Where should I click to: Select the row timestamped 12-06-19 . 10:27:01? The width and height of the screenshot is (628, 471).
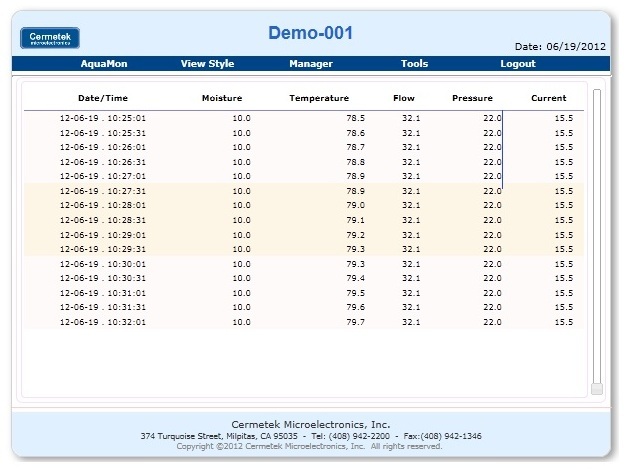[304, 177]
